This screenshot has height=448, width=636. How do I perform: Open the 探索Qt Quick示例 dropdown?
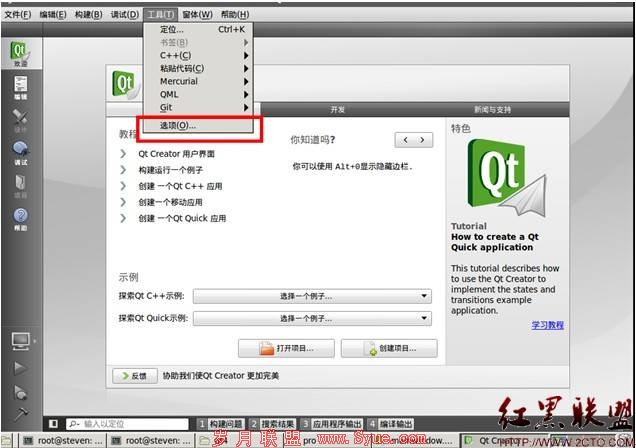tap(312, 318)
